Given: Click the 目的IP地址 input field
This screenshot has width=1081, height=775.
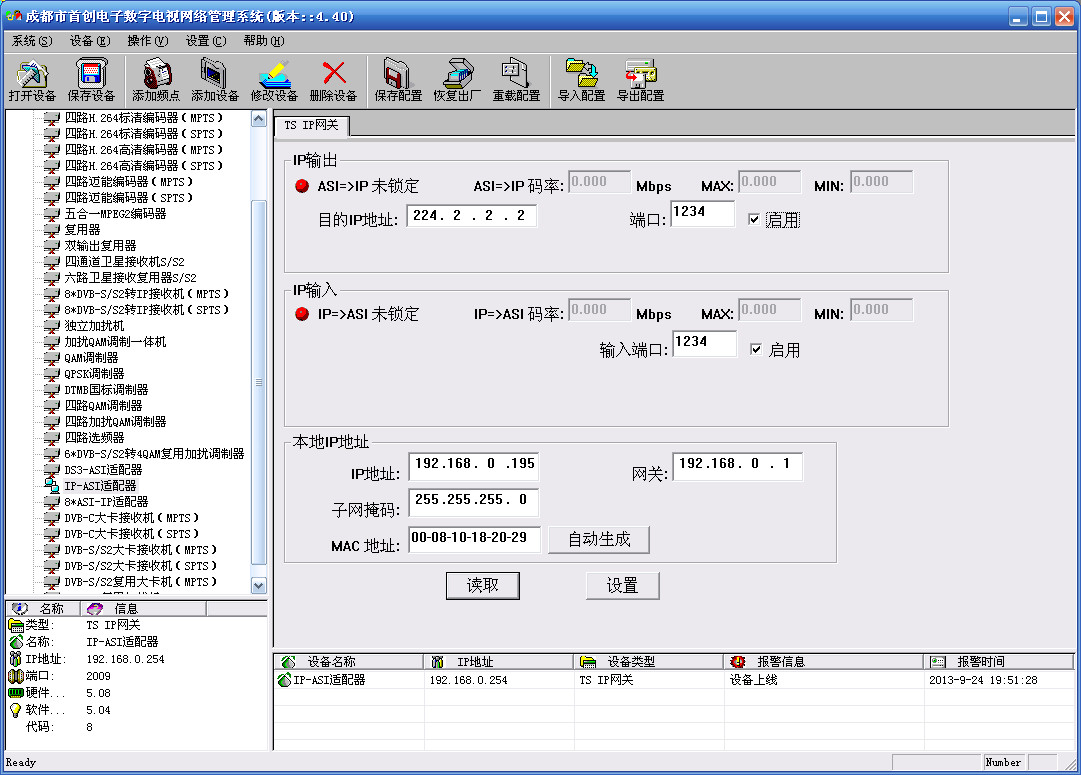Looking at the screenshot, I should [472, 216].
